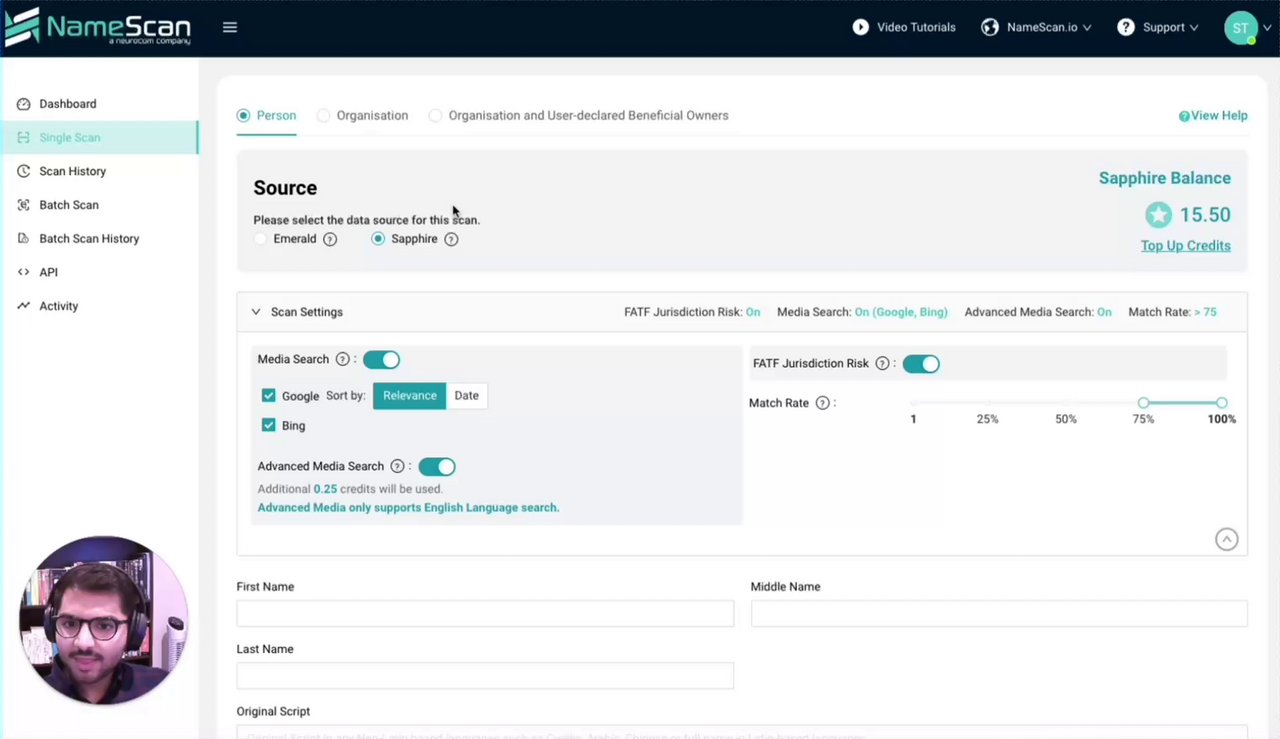
Task: Choose the Emerald data source
Action: [x=260, y=239]
